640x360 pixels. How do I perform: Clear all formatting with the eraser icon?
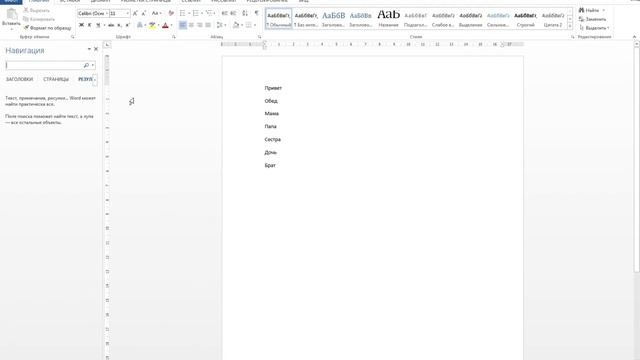171,13
